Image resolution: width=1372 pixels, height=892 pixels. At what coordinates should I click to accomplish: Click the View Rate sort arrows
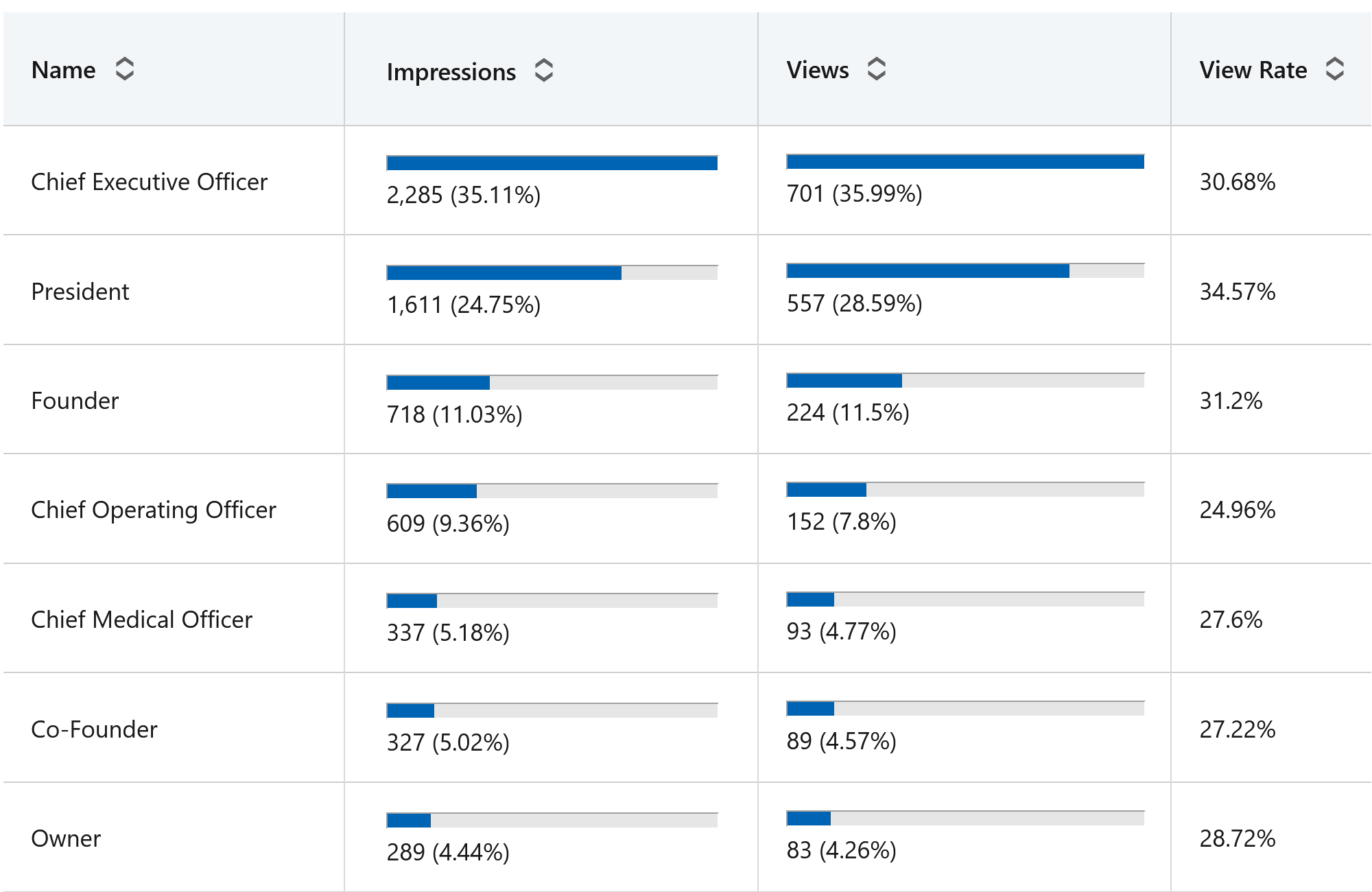[x=1334, y=69]
